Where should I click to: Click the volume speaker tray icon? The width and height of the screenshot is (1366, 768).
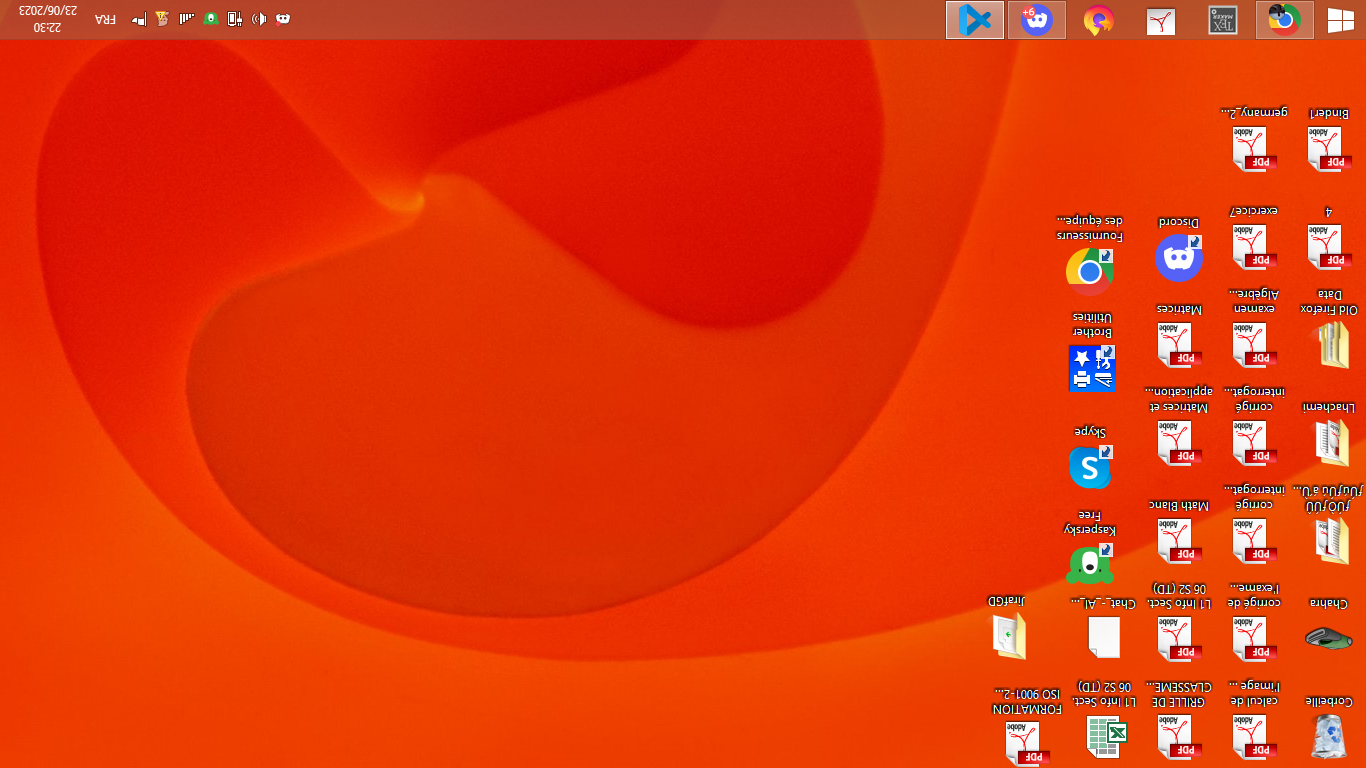click(x=259, y=19)
